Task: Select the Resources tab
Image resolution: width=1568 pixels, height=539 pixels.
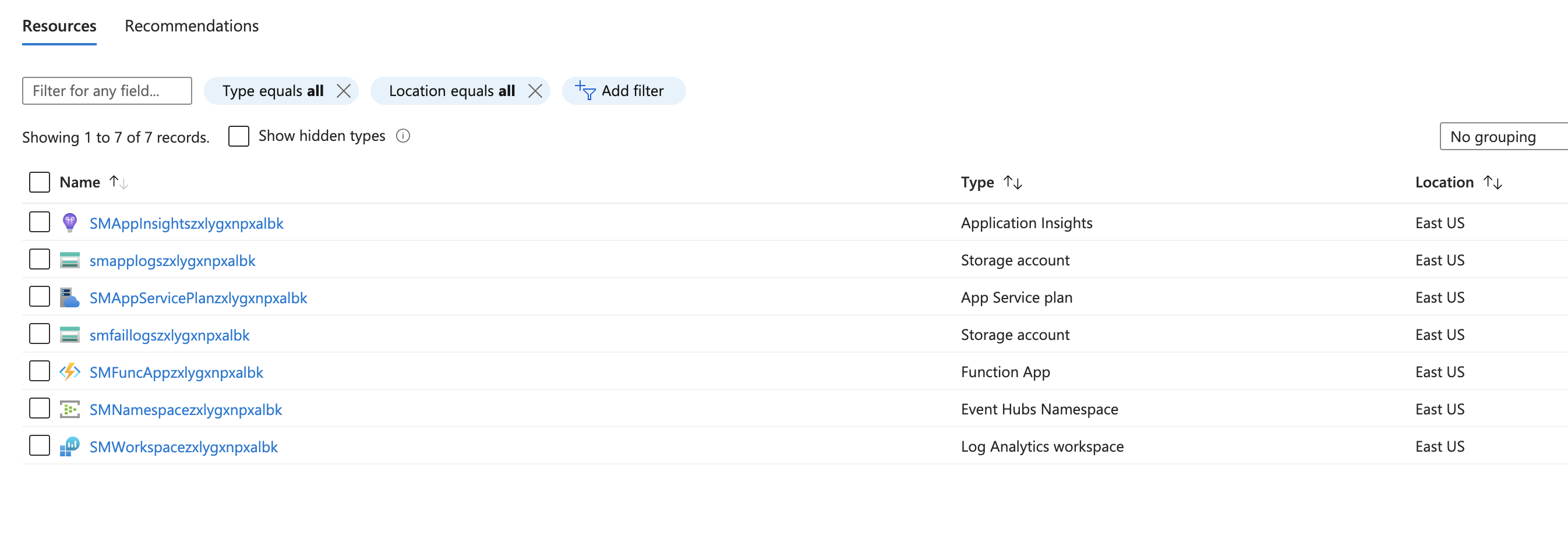Action: (59, 26)
